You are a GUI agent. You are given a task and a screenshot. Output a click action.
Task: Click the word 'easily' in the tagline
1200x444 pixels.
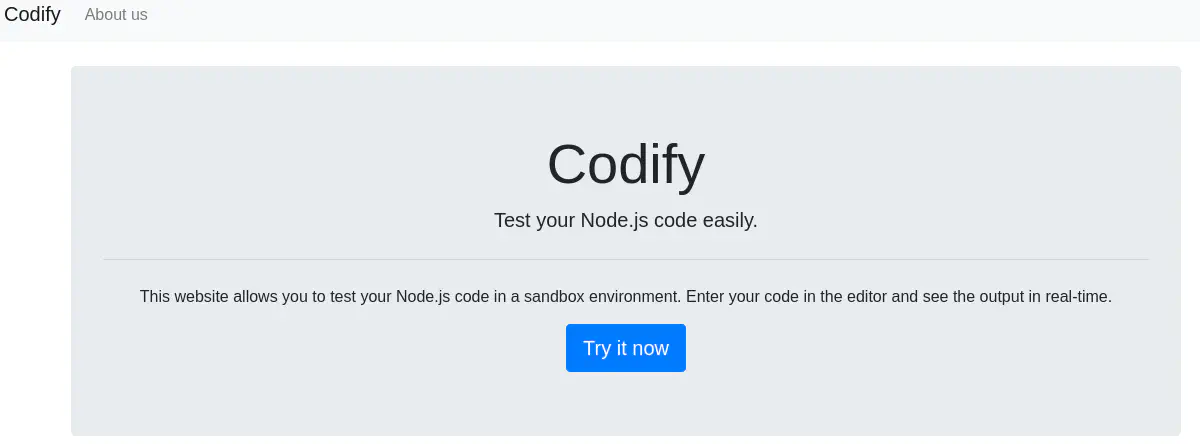tap(728, 220)
